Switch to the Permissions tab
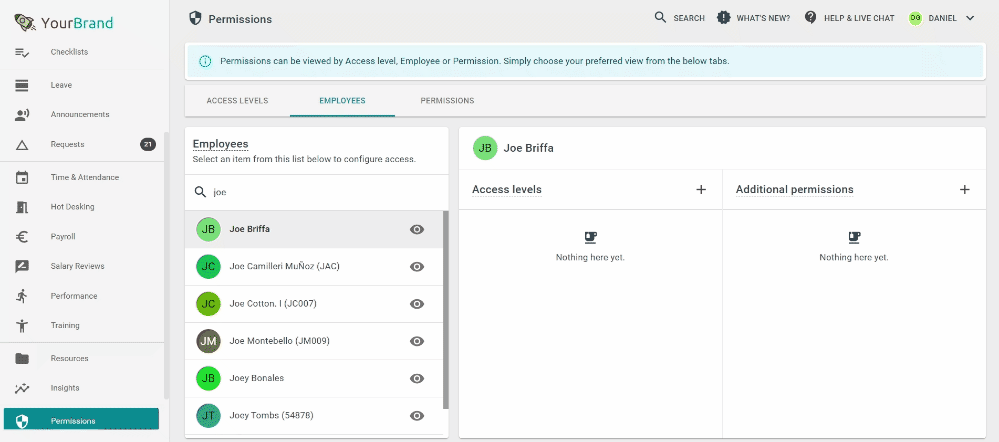This screenshot has height=442, width=999. point(447,101)
